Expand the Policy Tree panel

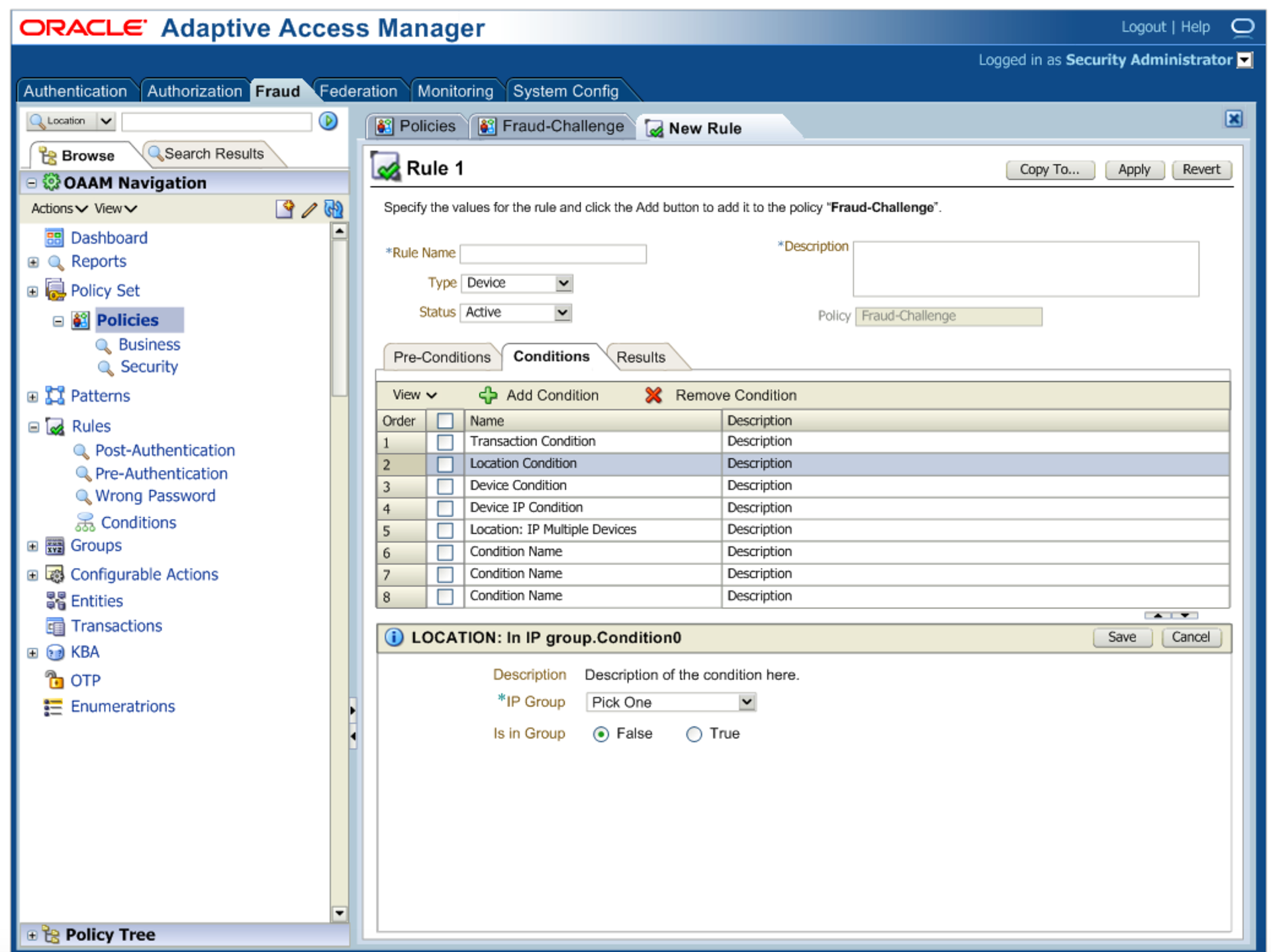click(32, 935)
